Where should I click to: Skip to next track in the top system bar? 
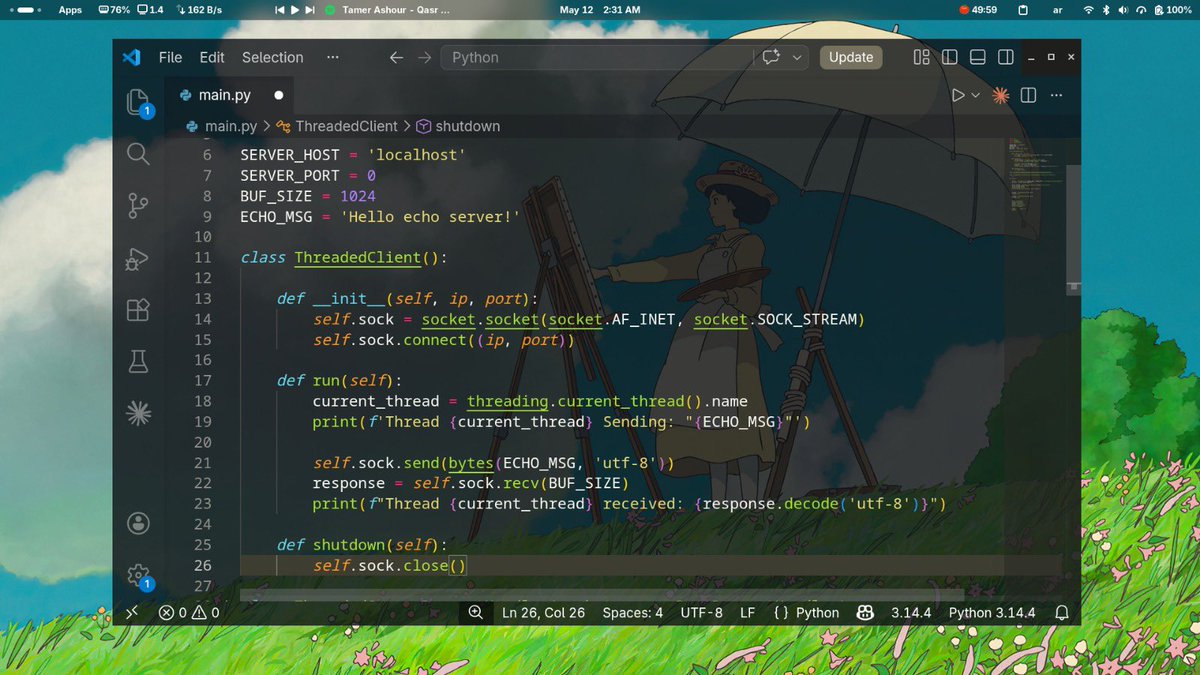pyautogui.click(x=310, y=9)
